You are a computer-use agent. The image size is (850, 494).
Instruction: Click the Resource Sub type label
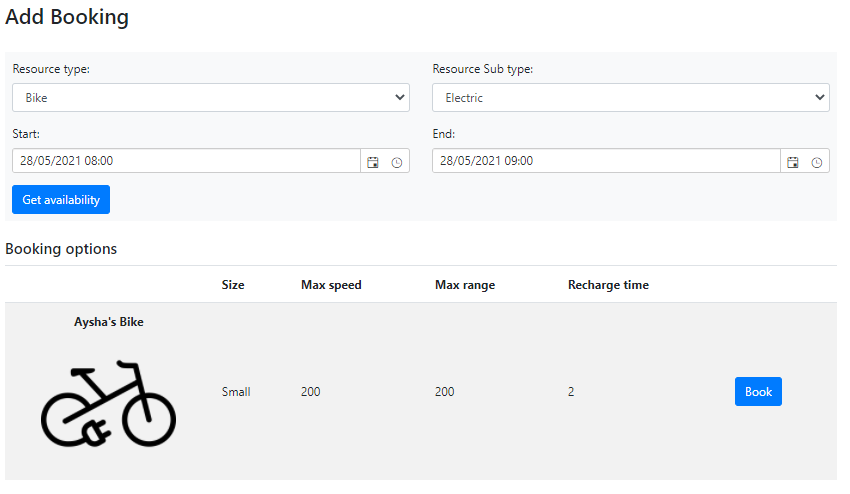click(x=483, y=69)
